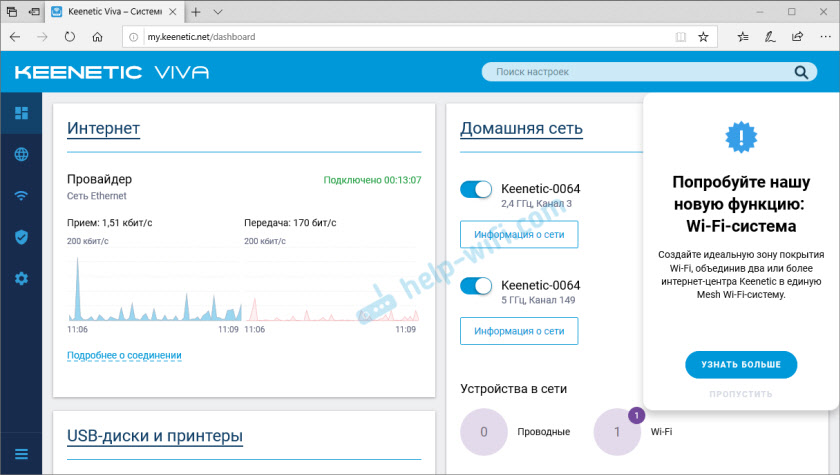
Task: Open reading view book icon
Action: pos(680,37)
